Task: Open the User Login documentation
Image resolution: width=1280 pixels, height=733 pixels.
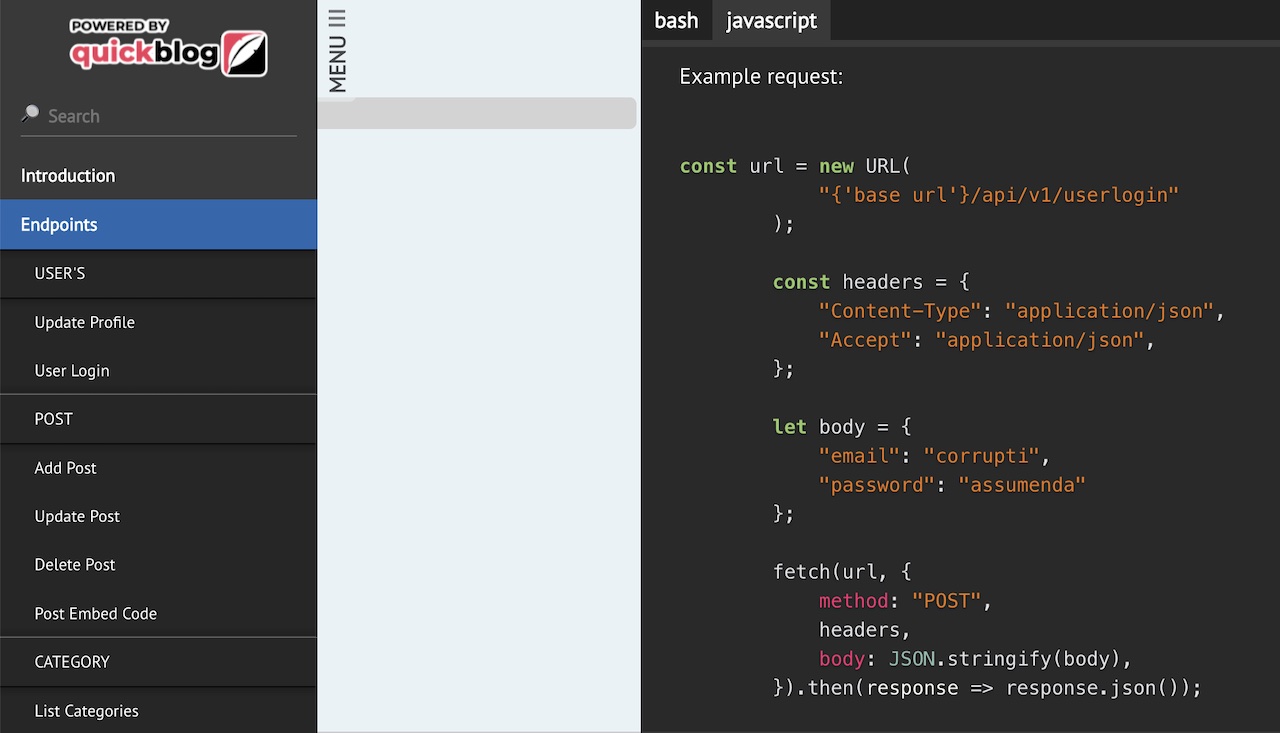Action: pyautogui.click(x=71, y=370)
